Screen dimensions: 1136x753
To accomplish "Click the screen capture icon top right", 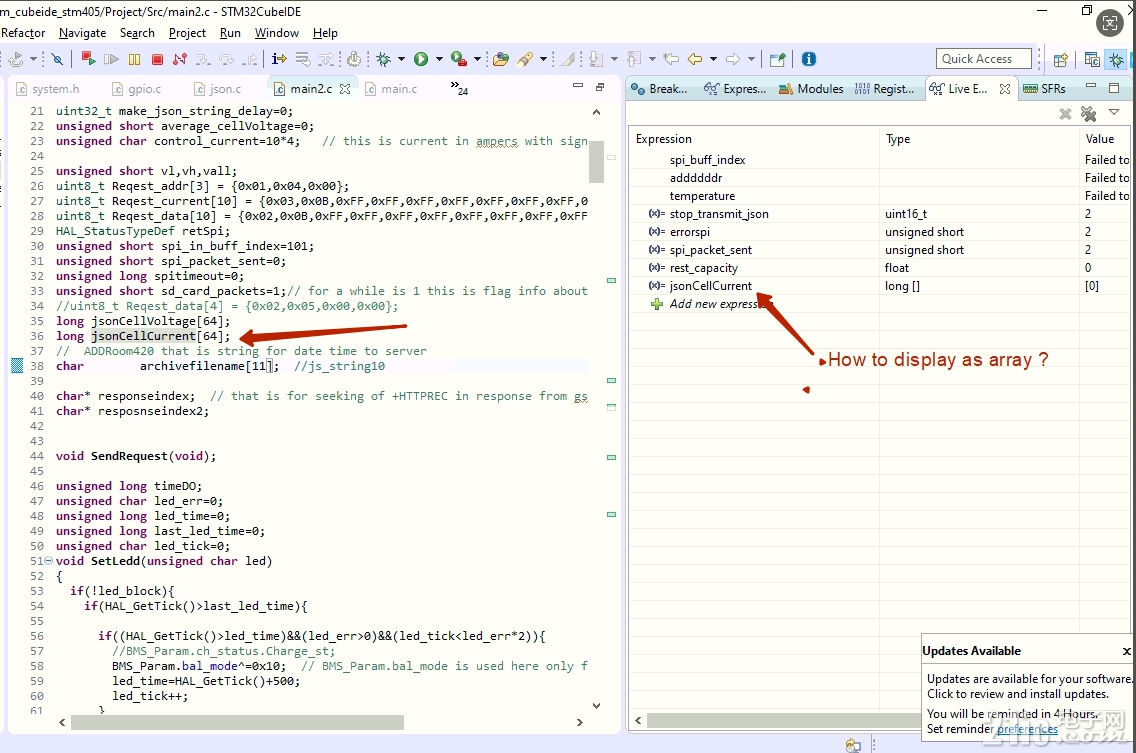I will point(1109,23).
